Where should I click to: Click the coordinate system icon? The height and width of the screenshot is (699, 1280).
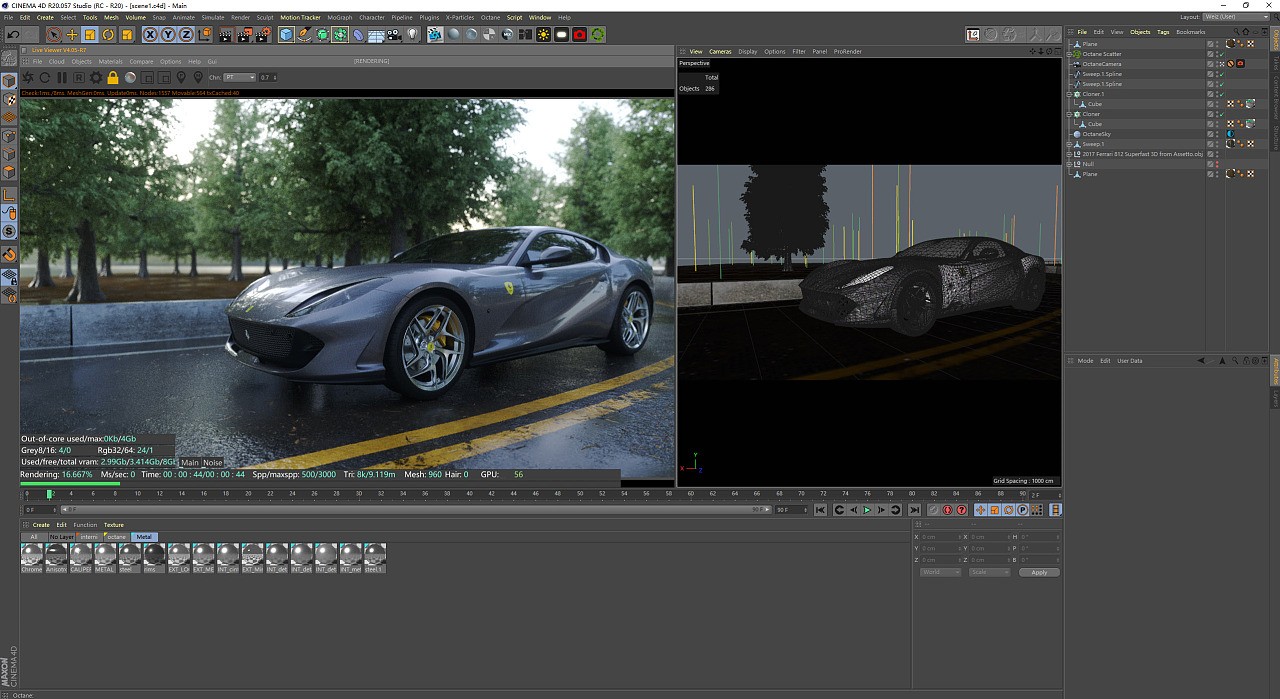click(205, 35)
